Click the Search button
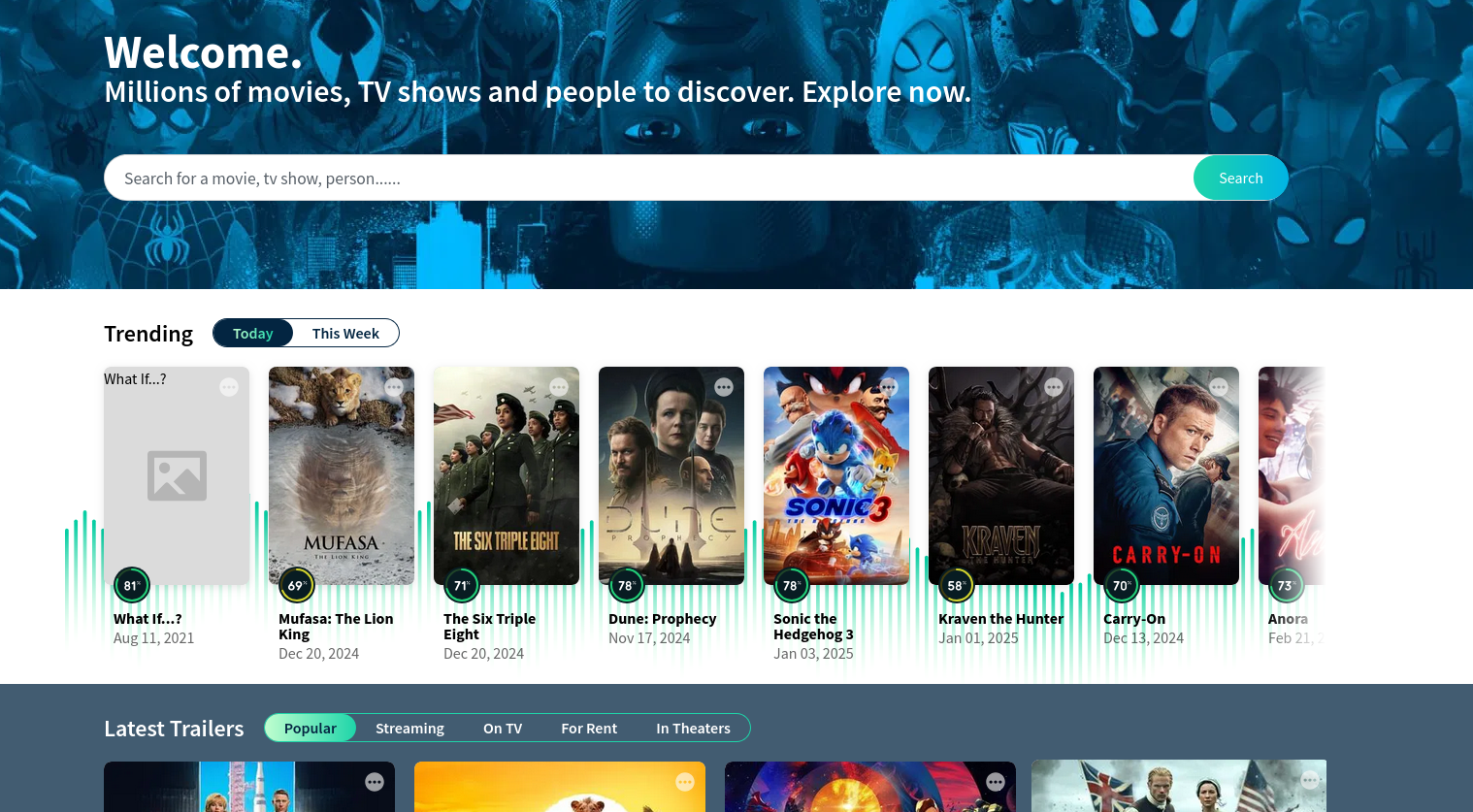 (x=1241, y=178)
